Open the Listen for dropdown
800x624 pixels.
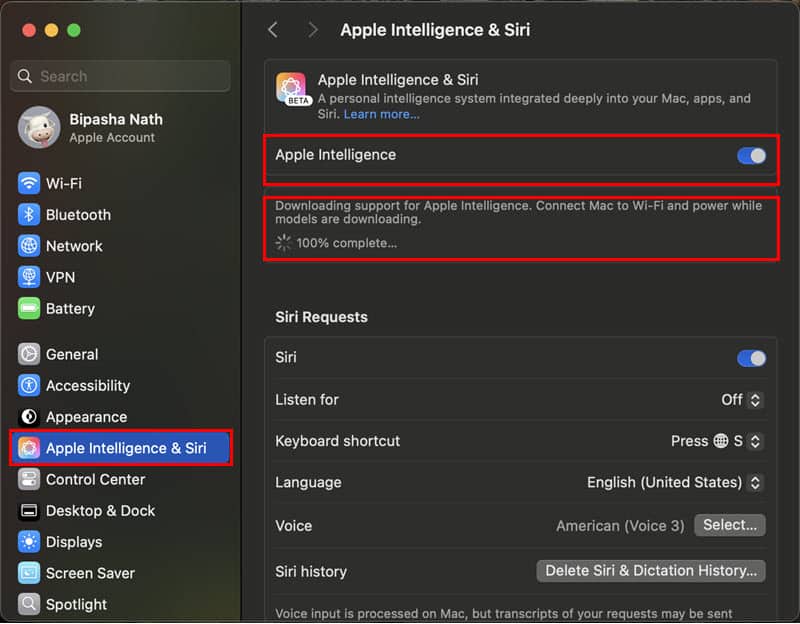pyautogui.click(x=743, y=400)
